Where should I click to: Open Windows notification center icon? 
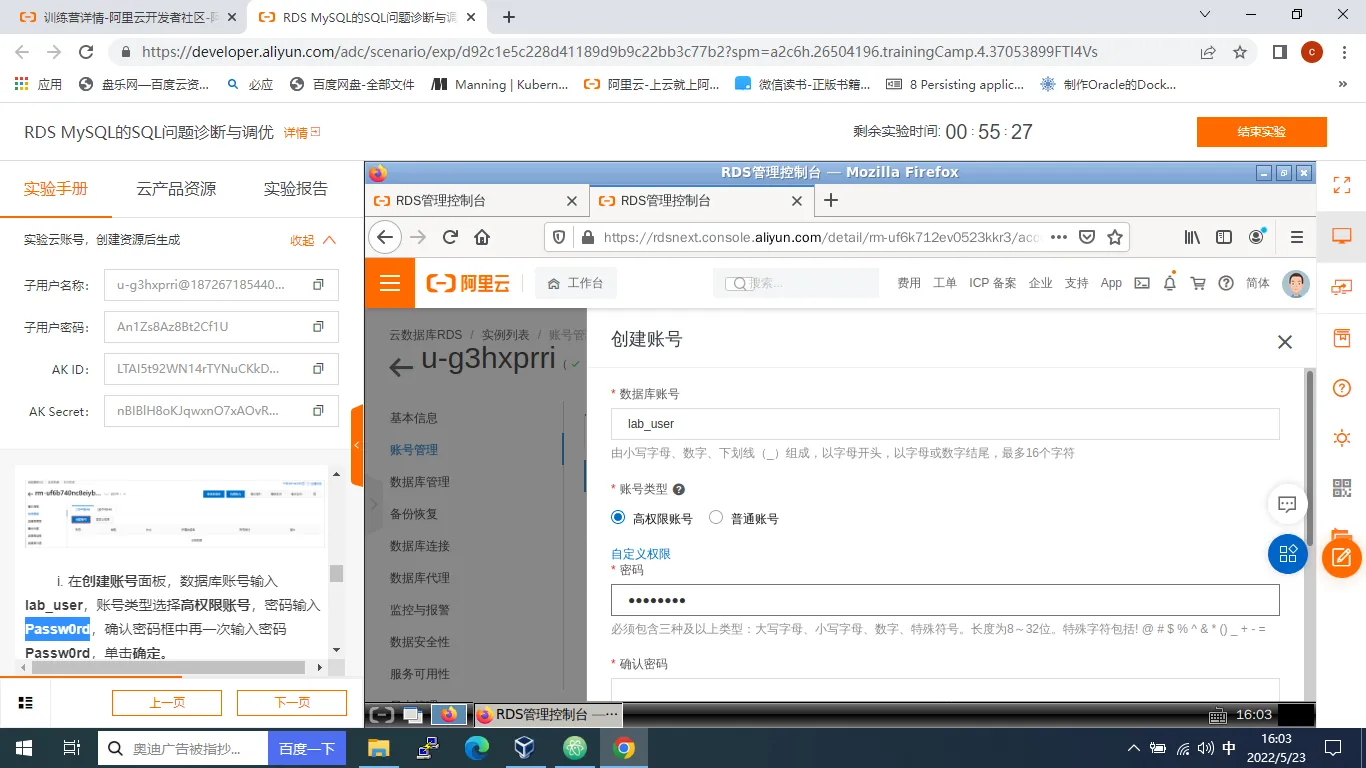(1333, 748)
